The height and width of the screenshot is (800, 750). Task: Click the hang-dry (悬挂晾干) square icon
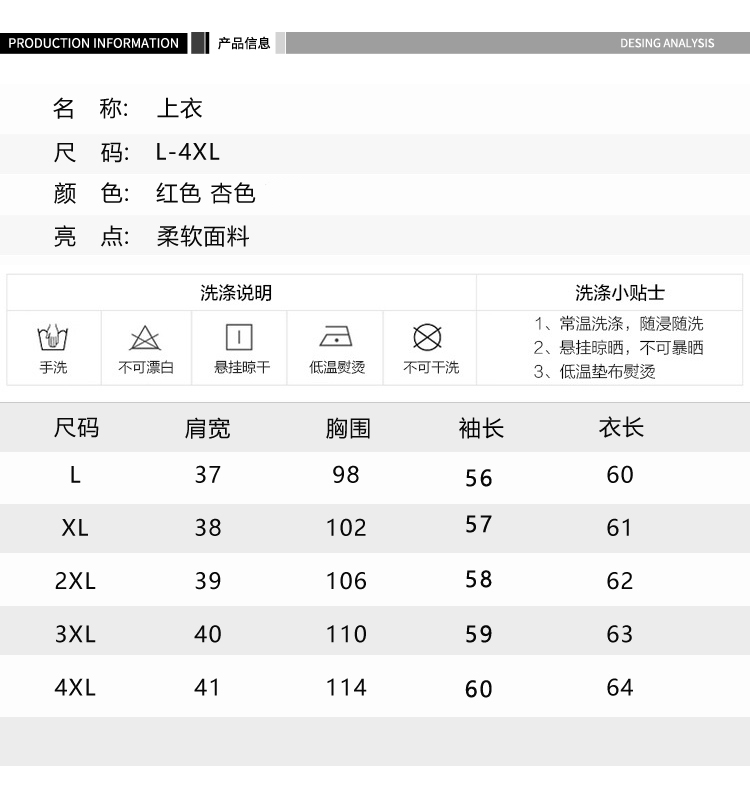[239, 337]
